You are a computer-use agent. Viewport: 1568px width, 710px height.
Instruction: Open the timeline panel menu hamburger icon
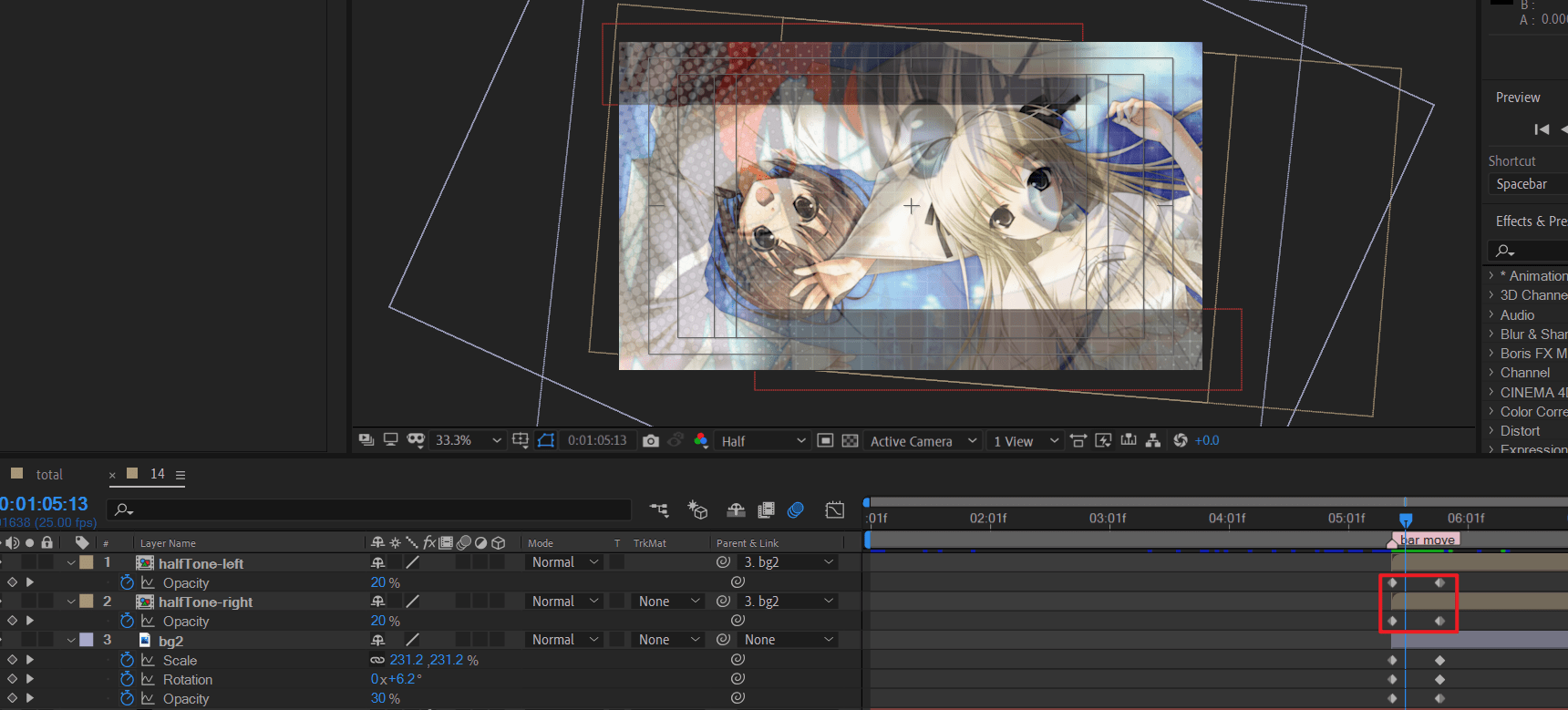(181, 475)
